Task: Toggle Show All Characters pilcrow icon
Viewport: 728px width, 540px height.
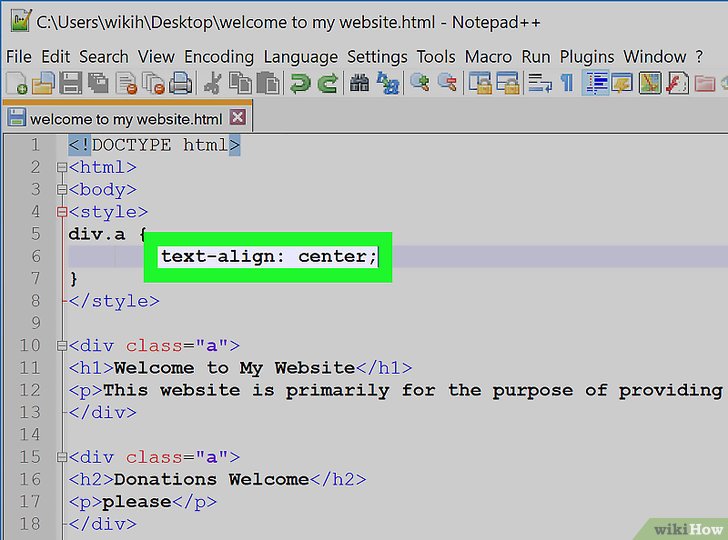Action: pyautogui.click(x=567, y=84)
